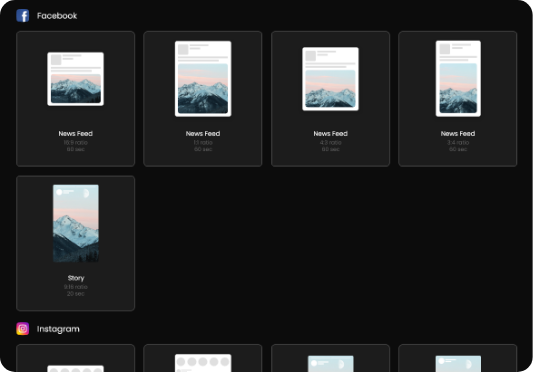Viewport: 533px width, 372px height.
Task: Pick the Facebook Story 9:16 preview thumbnail
Action: (x=76, y=223)
